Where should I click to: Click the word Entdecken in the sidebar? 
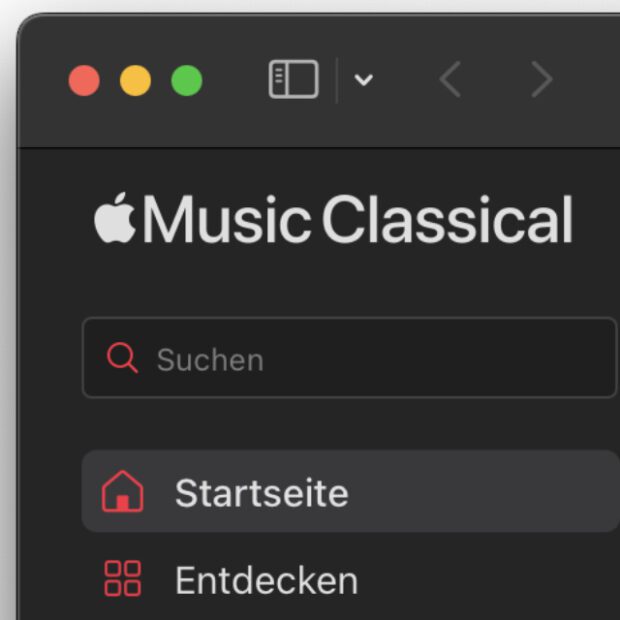[x=266, y=580]
